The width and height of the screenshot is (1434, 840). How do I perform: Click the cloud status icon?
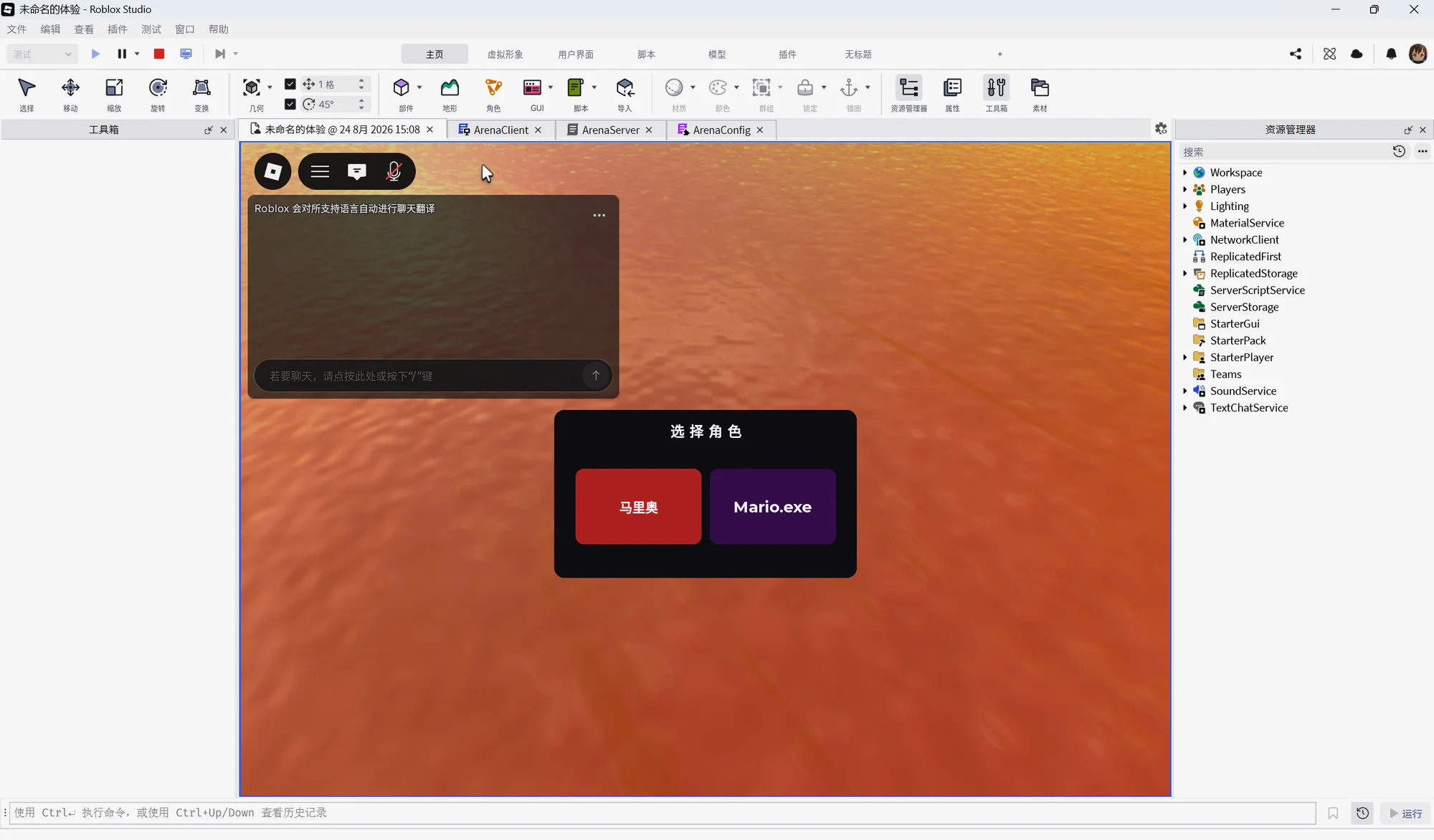coord(1357,54)
